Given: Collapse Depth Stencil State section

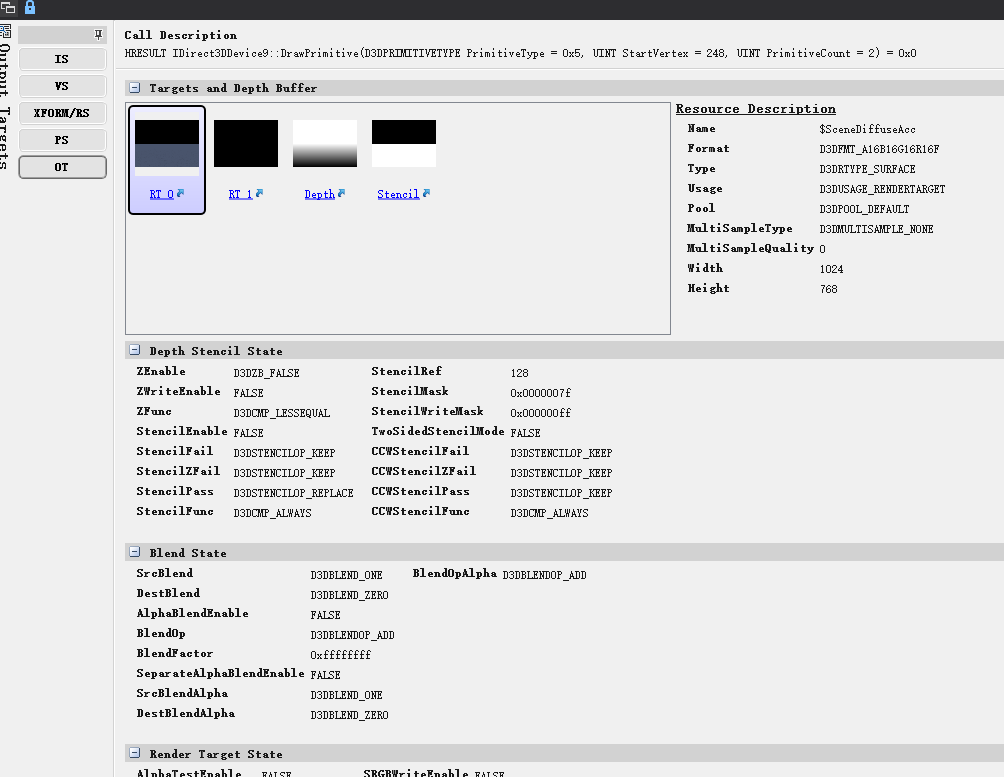Looking at the screenshot, I should [134, 350].
